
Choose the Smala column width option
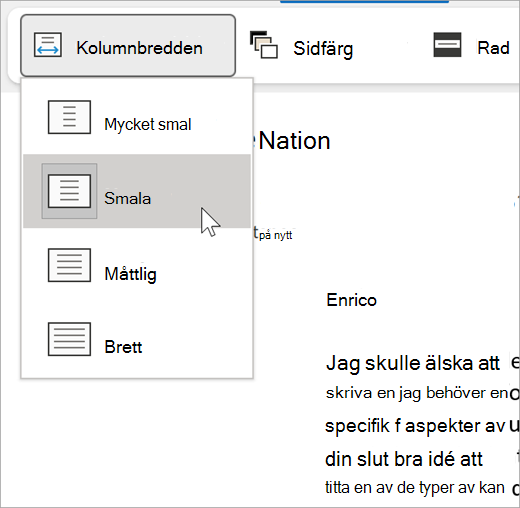(x=137, y=191)
